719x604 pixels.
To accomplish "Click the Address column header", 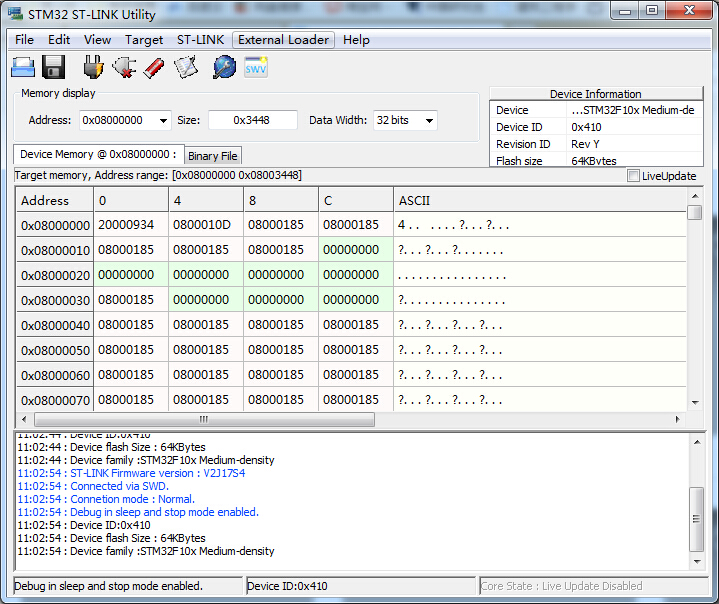I will pyautogui.click(x=55, y=200).
